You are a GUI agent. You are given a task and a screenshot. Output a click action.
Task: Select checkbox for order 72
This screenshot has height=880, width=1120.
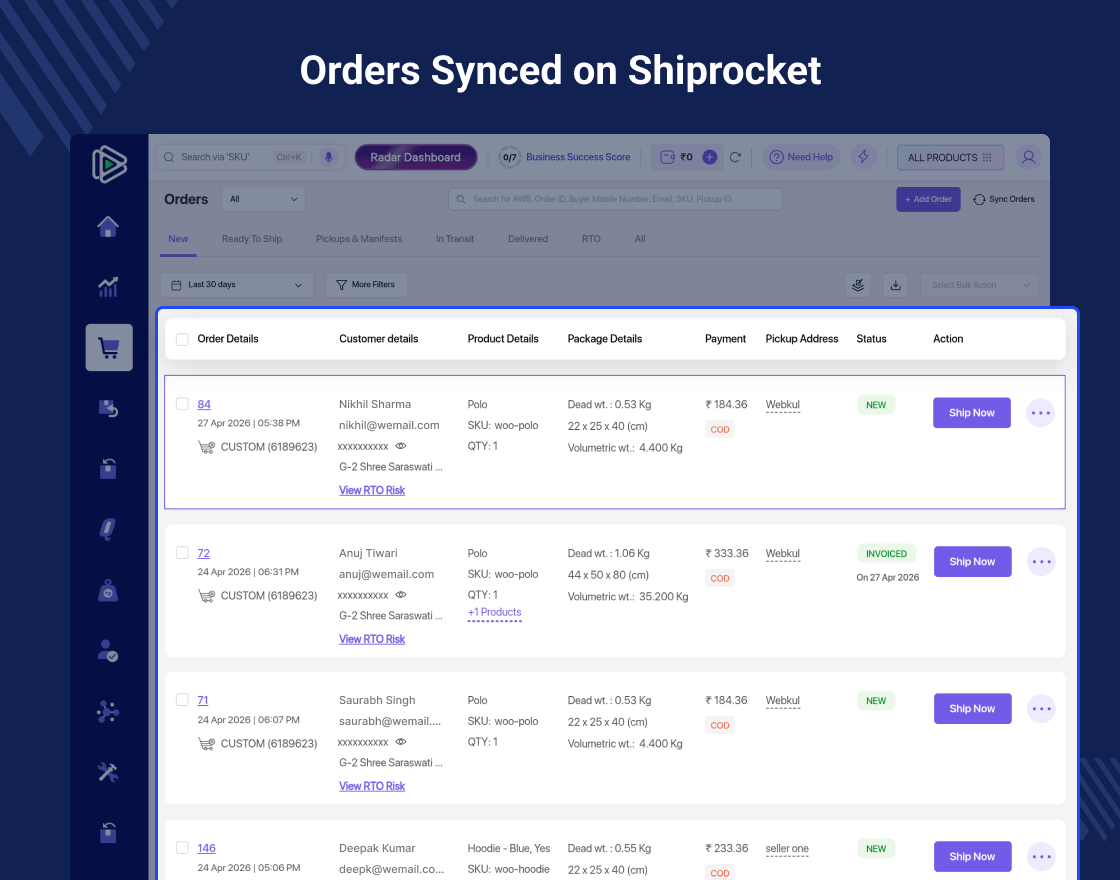tap(182, 553)
